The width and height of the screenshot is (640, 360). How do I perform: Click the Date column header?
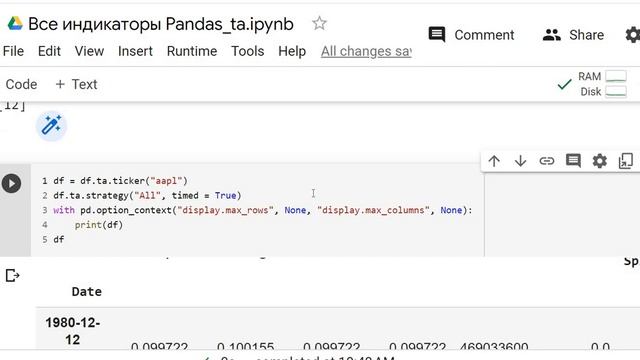87,291
